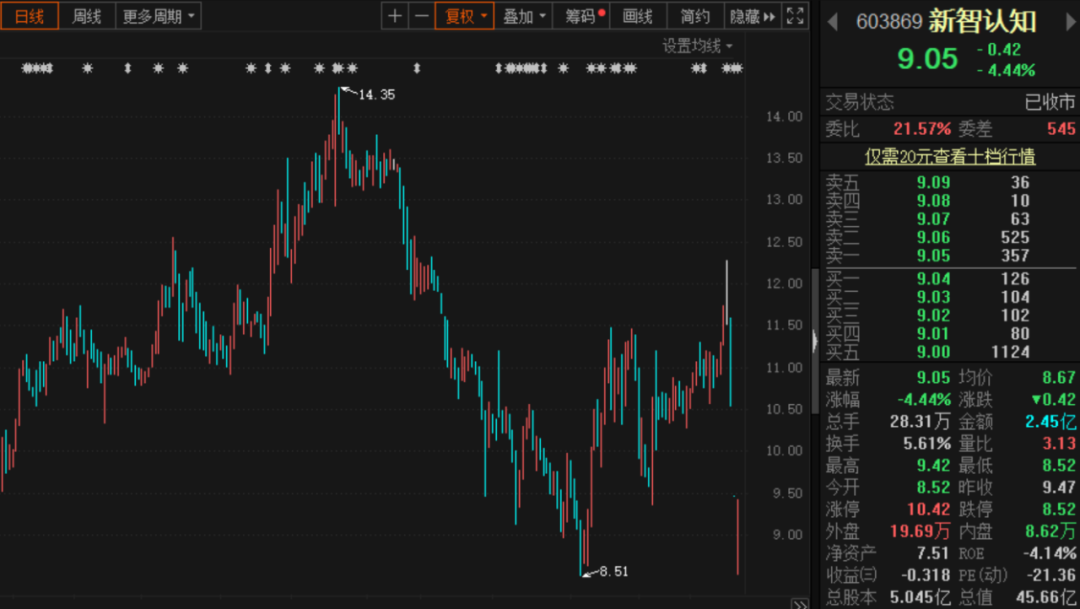
Task: Click 总手 value 28.31万
Action: pos(920,421)
